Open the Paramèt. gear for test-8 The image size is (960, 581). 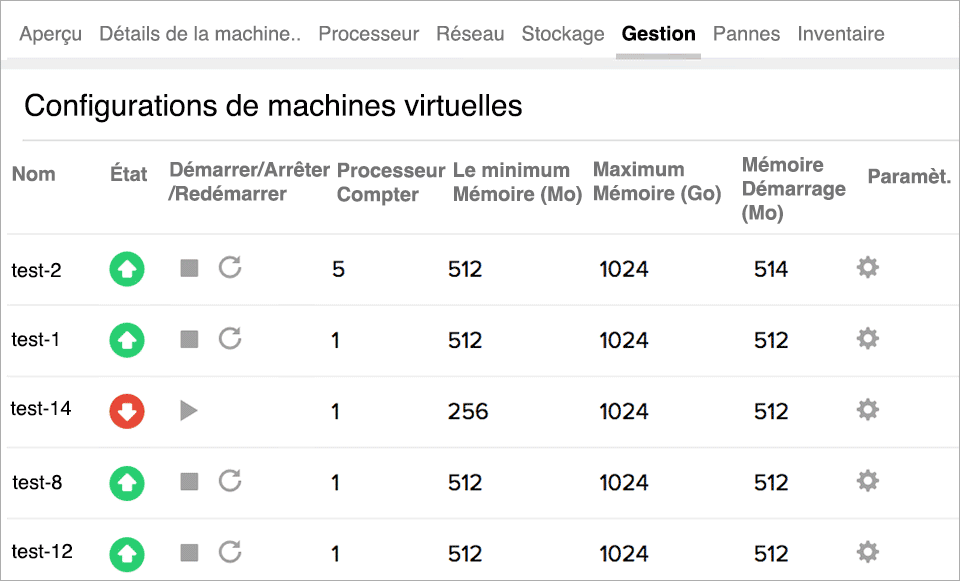tap(868, 482)
